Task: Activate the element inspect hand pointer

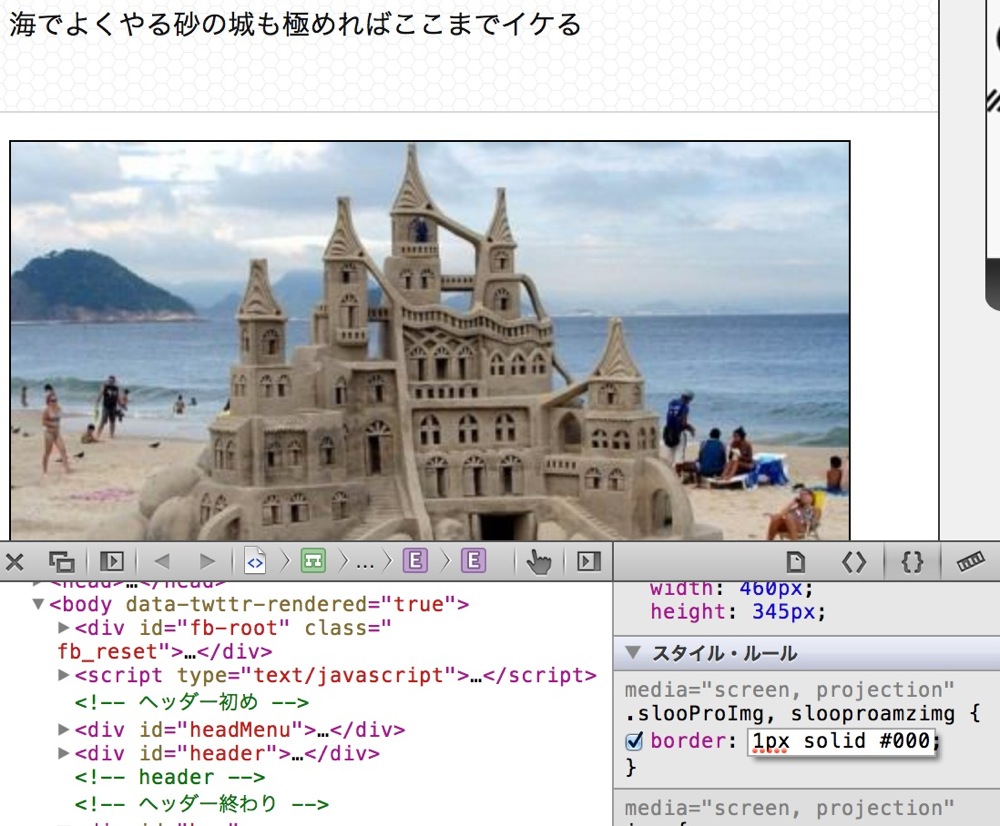Action: click(539, 562)
